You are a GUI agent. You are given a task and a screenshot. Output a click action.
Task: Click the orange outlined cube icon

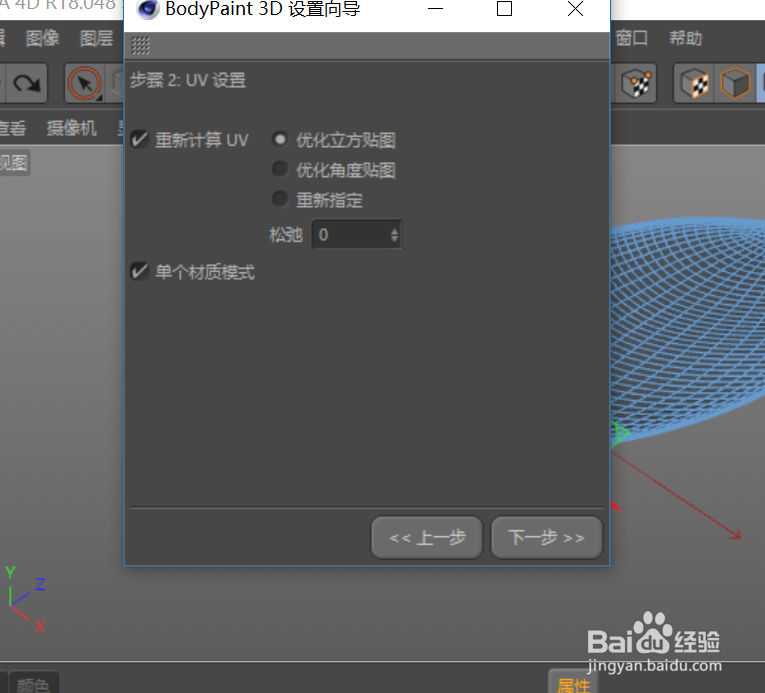(x=735, y=83)
